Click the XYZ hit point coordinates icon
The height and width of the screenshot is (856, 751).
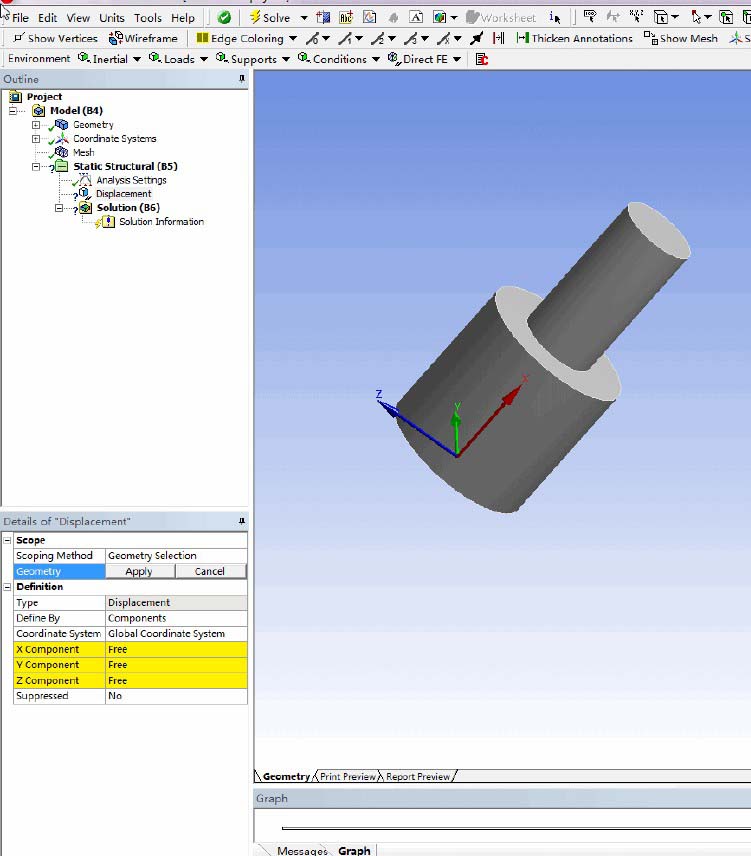pyautogui.click(x=636, y=17)
